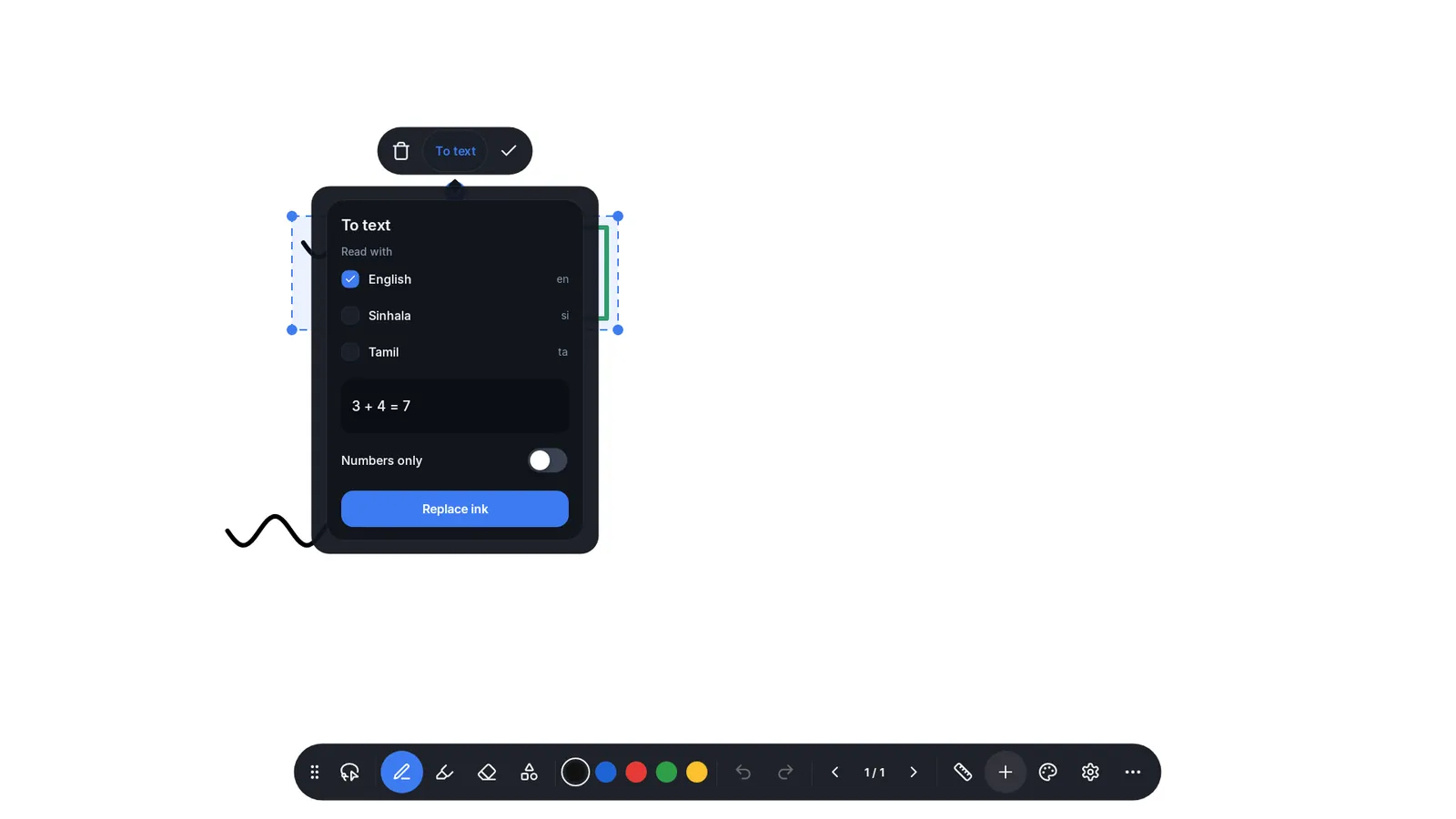The height and width of the screenshot is (819, 1456).
Task: Redo the last action
Action: [x=785, y=773]
